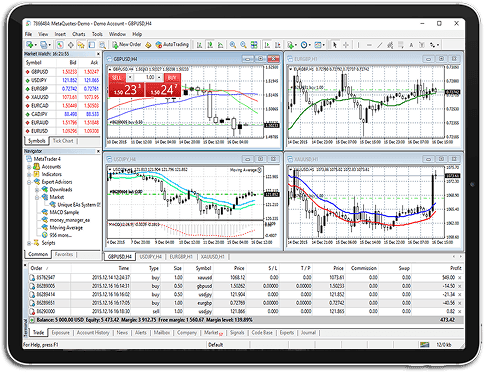Click the tile windows chart icon
The height and width of the screenshot is (373, 485).
coord(254,45)
